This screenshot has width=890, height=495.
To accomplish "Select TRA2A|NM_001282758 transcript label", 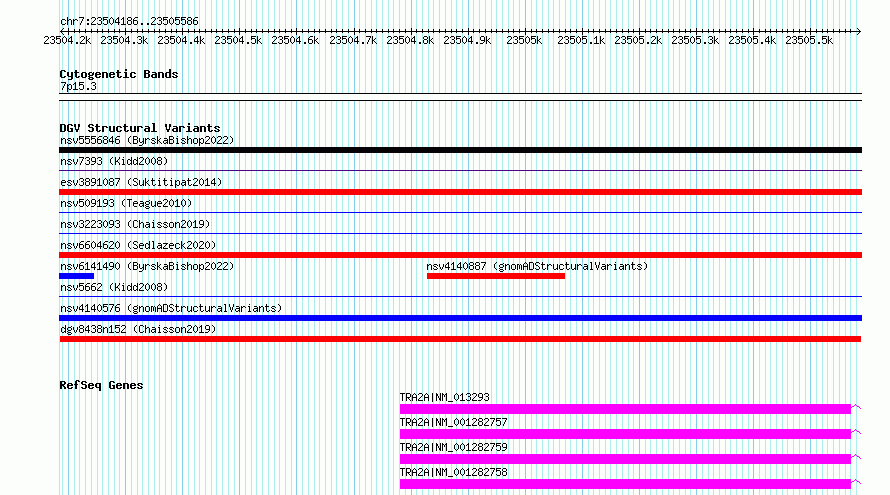I will tap(454, 472).
